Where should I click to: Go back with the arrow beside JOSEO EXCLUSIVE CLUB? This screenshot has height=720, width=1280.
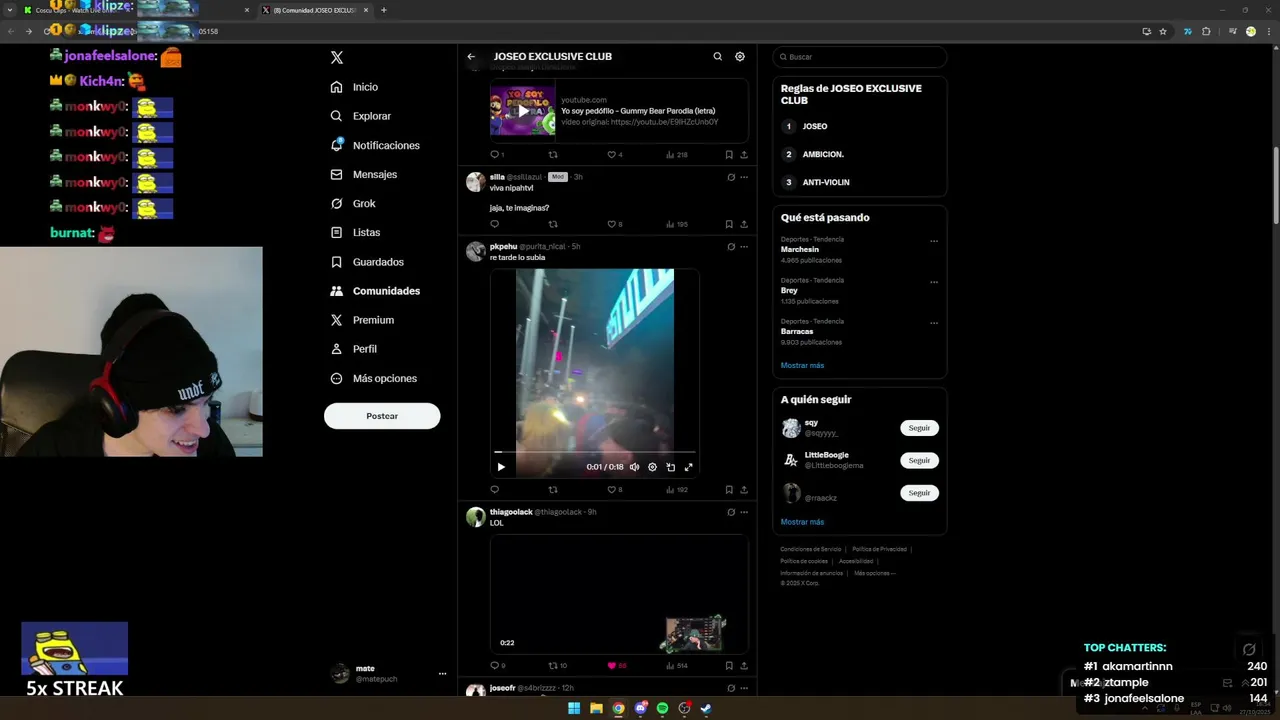(471, 57)
